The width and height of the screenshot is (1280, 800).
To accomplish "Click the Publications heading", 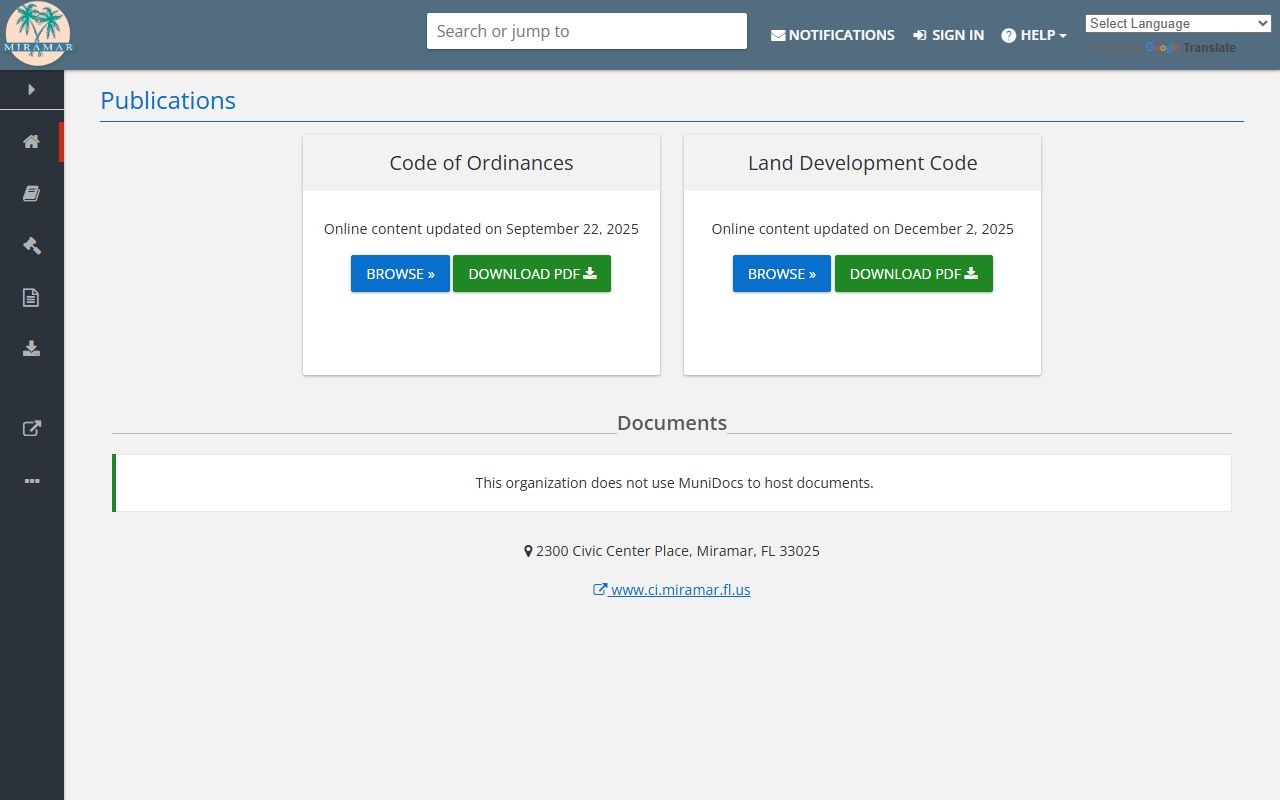I will (x=168, y=100).
